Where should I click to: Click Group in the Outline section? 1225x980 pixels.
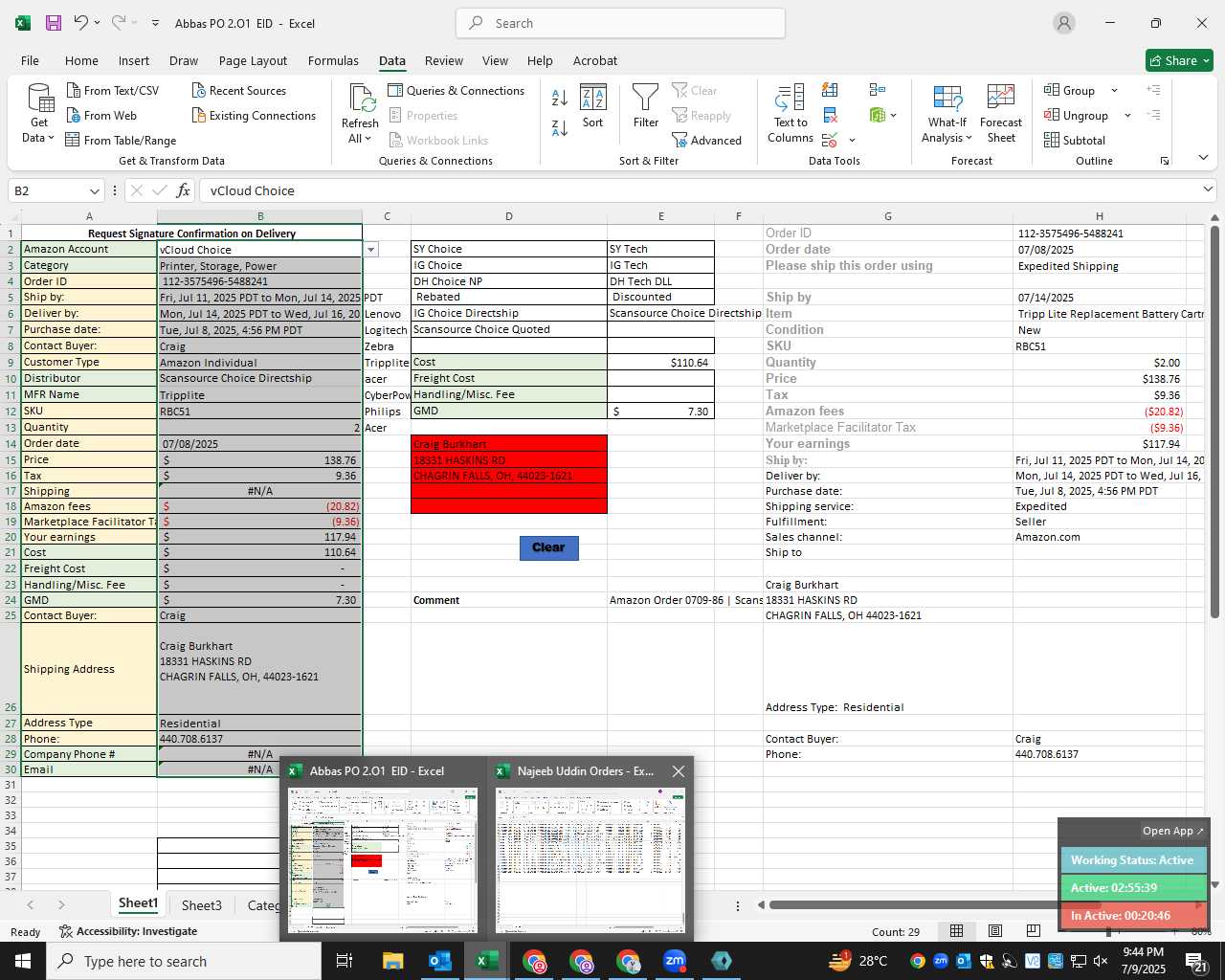(x=1070, y=90)
